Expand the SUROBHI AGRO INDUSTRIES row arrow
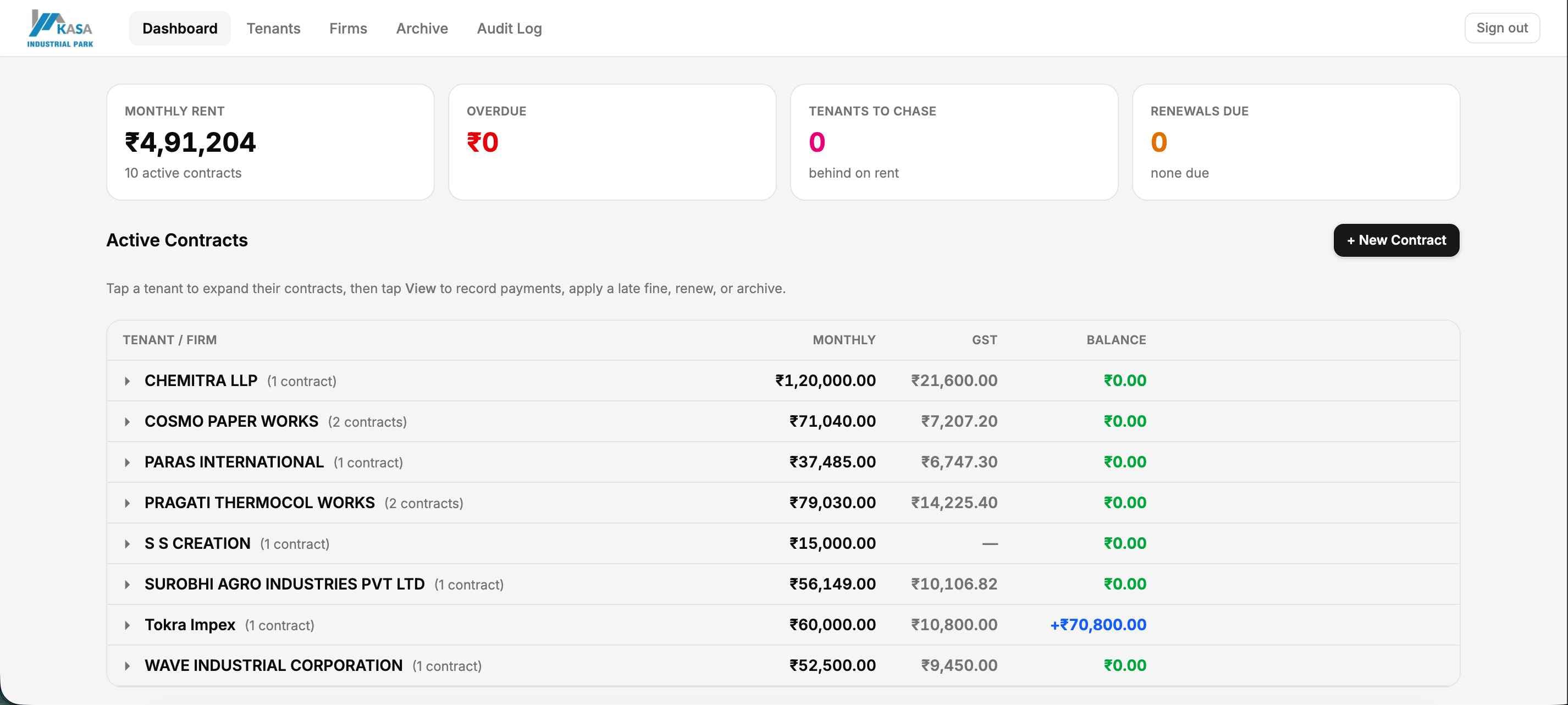Image resolution: width=1568 pixels, height=705 pixels. (x=127, y=585)
